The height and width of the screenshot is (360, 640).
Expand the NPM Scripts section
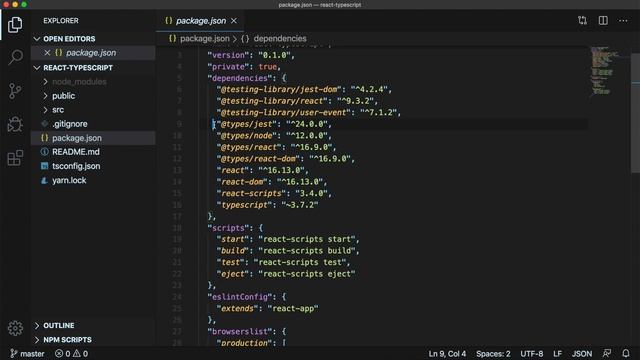37,340
